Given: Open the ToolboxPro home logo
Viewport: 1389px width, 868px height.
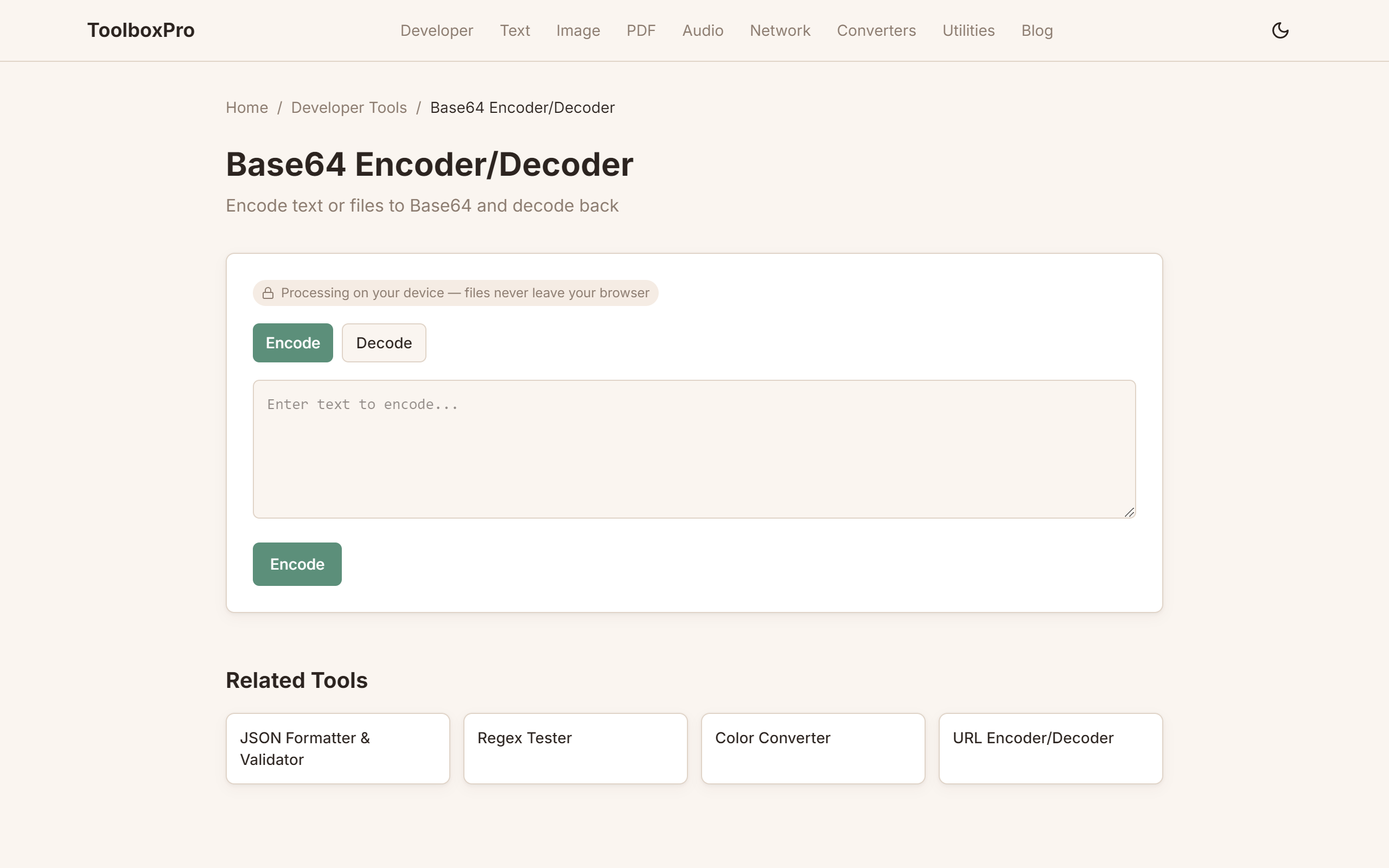Looking at the screenshot, I should point(141,30).
